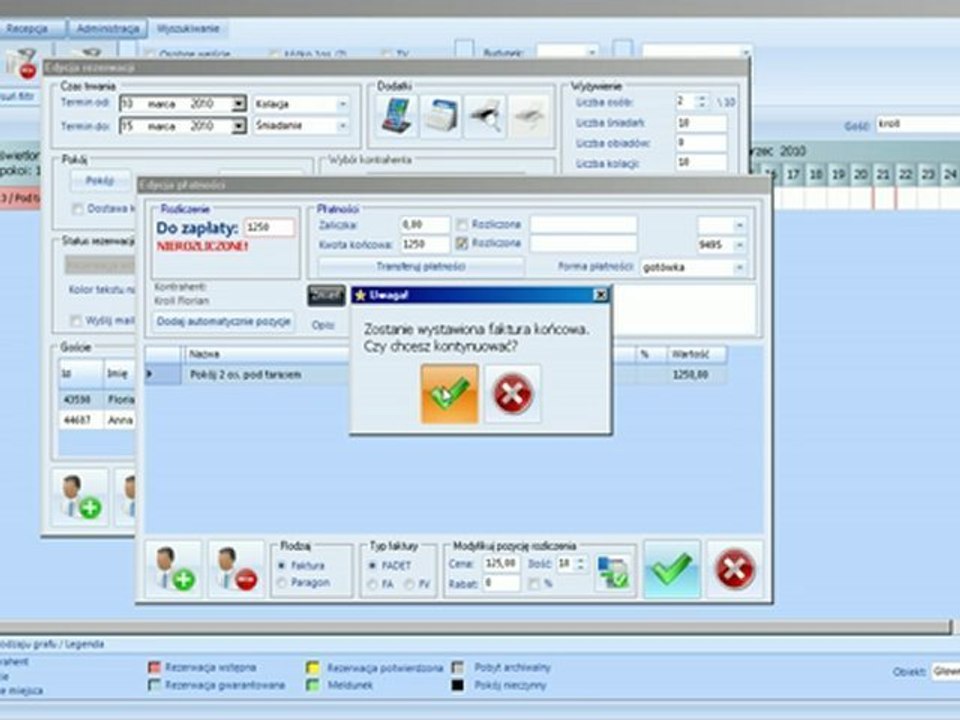Viewport: 960px width, 720px height.
Task: Click Dodaj automatycznie pozycje button
Action: 223,321
